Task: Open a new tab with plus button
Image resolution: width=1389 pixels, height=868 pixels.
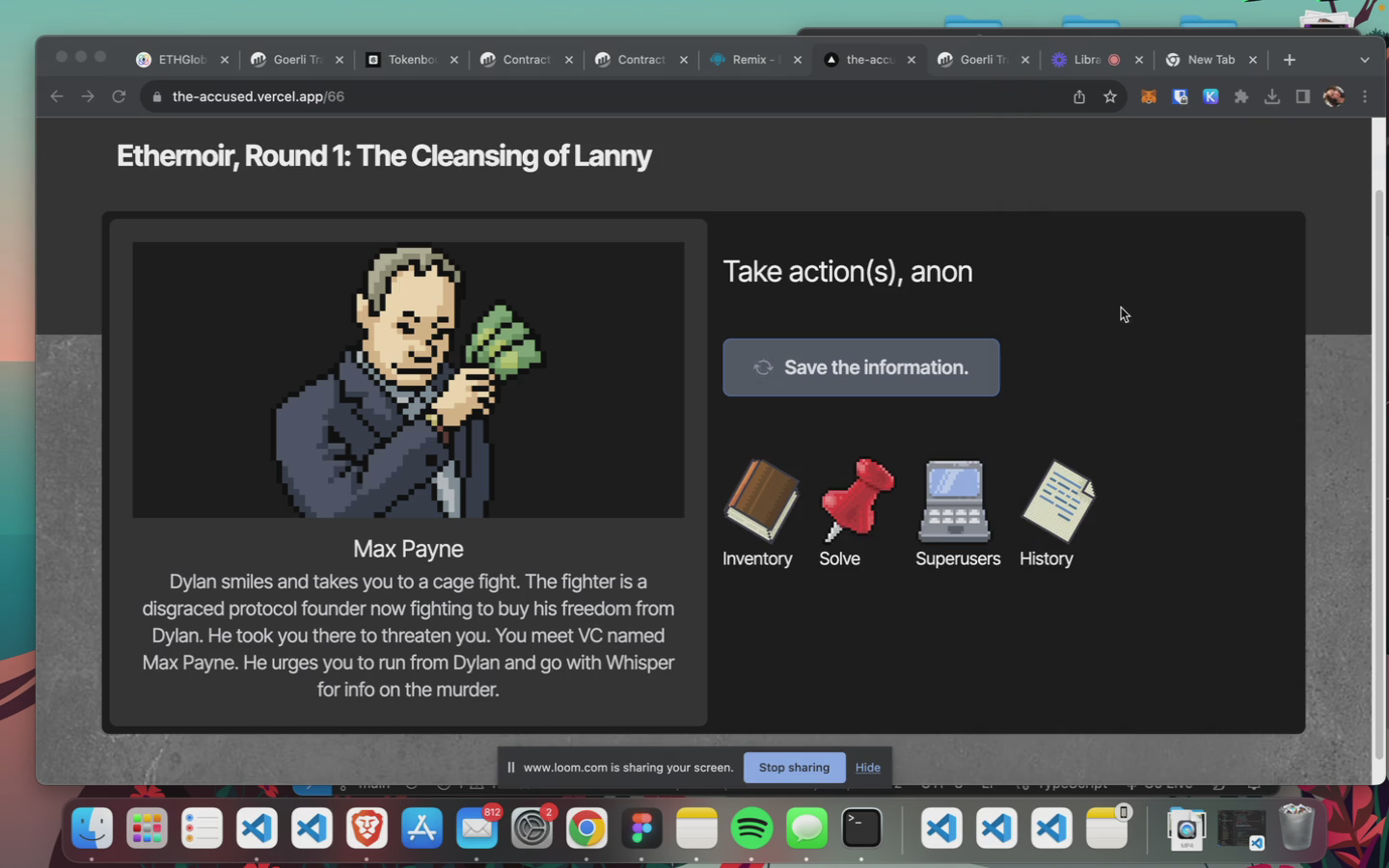Action: pos(1290,60)
